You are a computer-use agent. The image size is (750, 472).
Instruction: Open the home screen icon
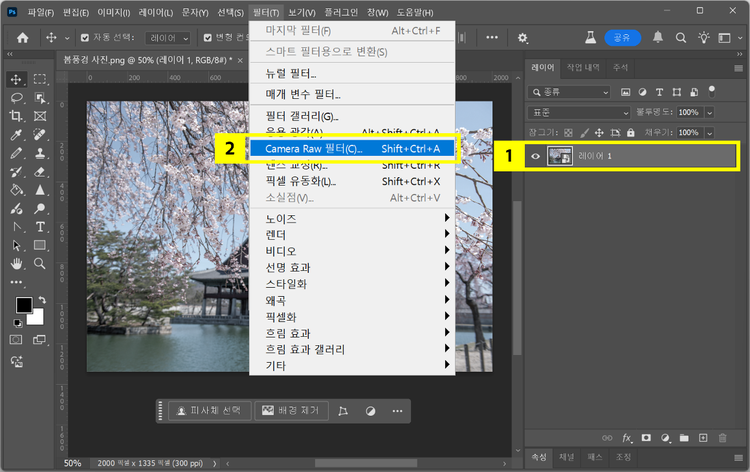tap(22, 38)
